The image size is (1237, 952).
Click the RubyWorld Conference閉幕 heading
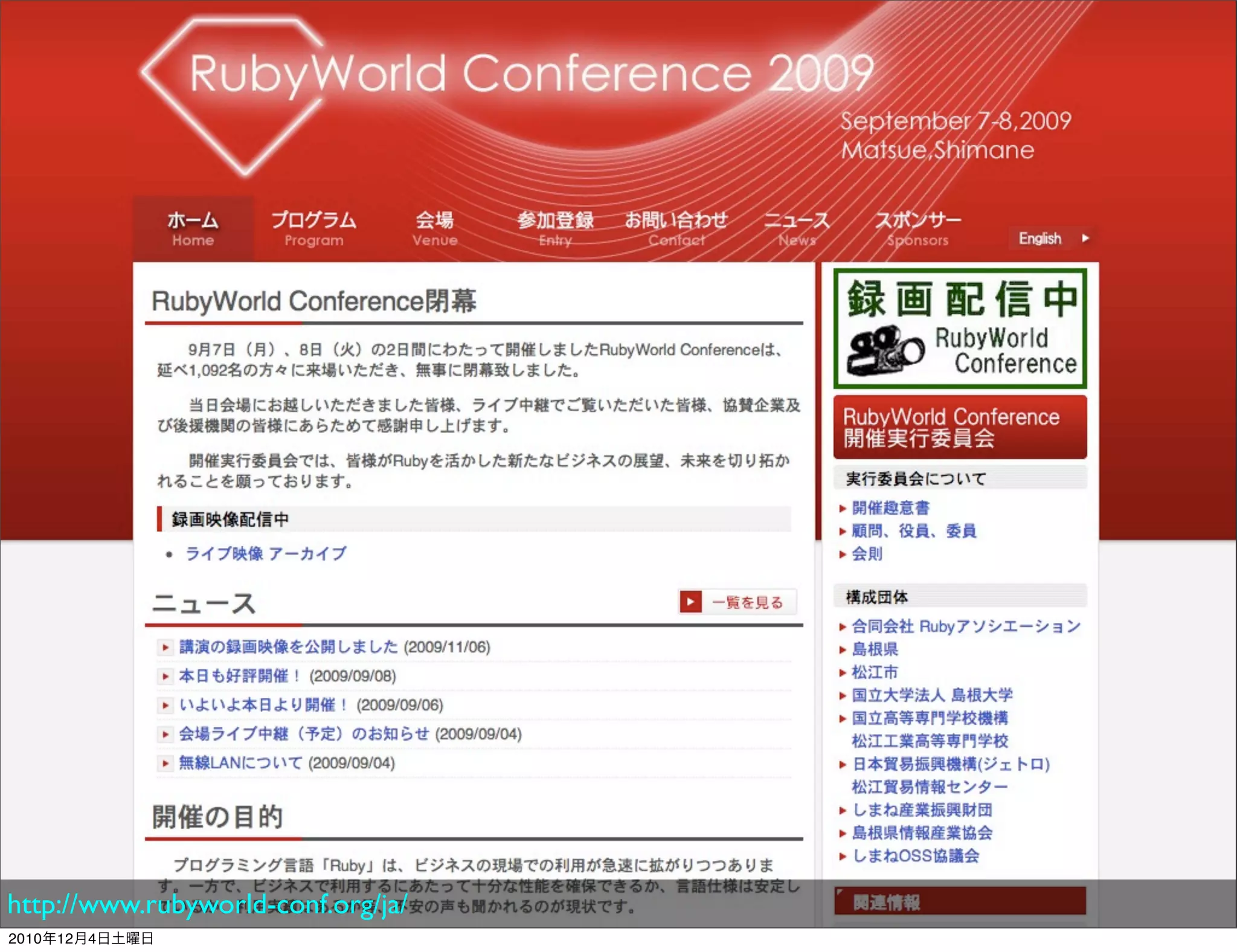click(x=313, y=301)
